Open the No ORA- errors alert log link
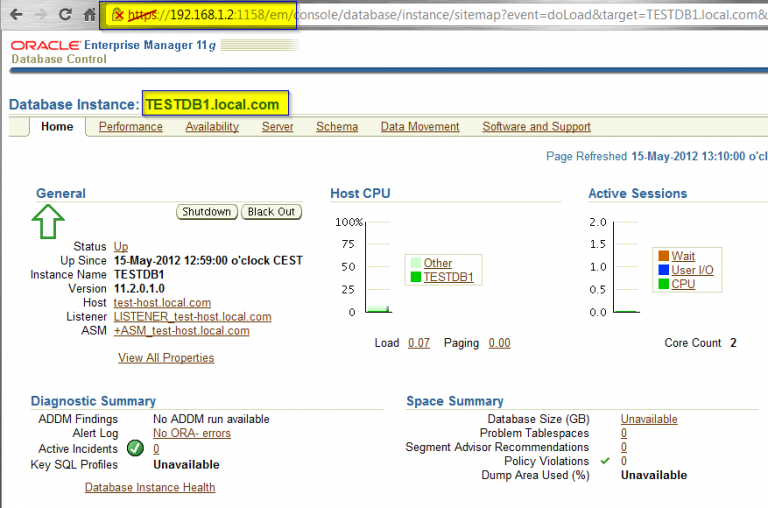Image resolution: width=768 pixels, height=508 pixels. pyautogui.click(x=192, y=433)
